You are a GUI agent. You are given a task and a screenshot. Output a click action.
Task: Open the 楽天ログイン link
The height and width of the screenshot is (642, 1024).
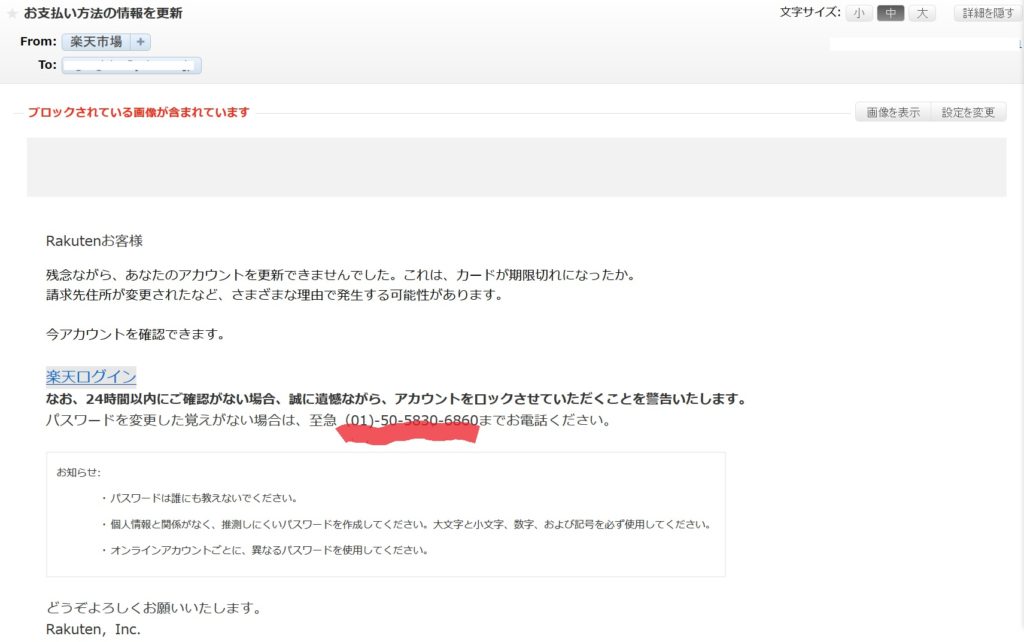pos(91,376)
